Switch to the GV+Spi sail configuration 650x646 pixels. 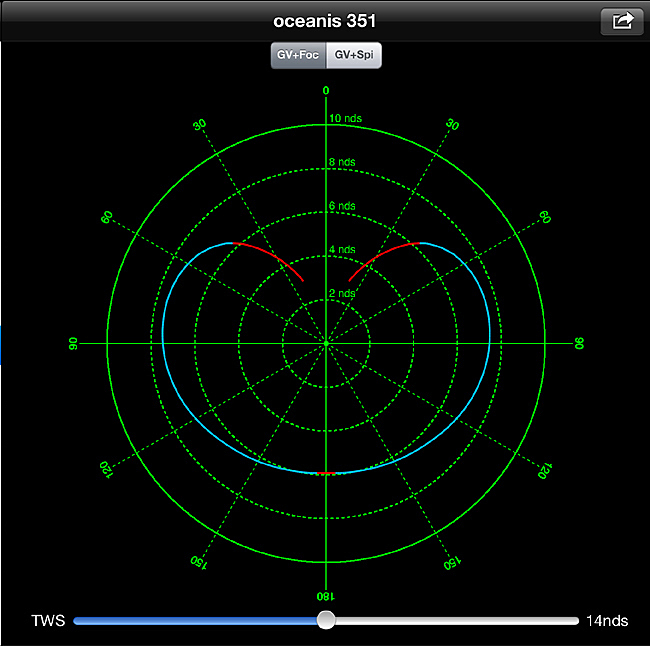354,55
